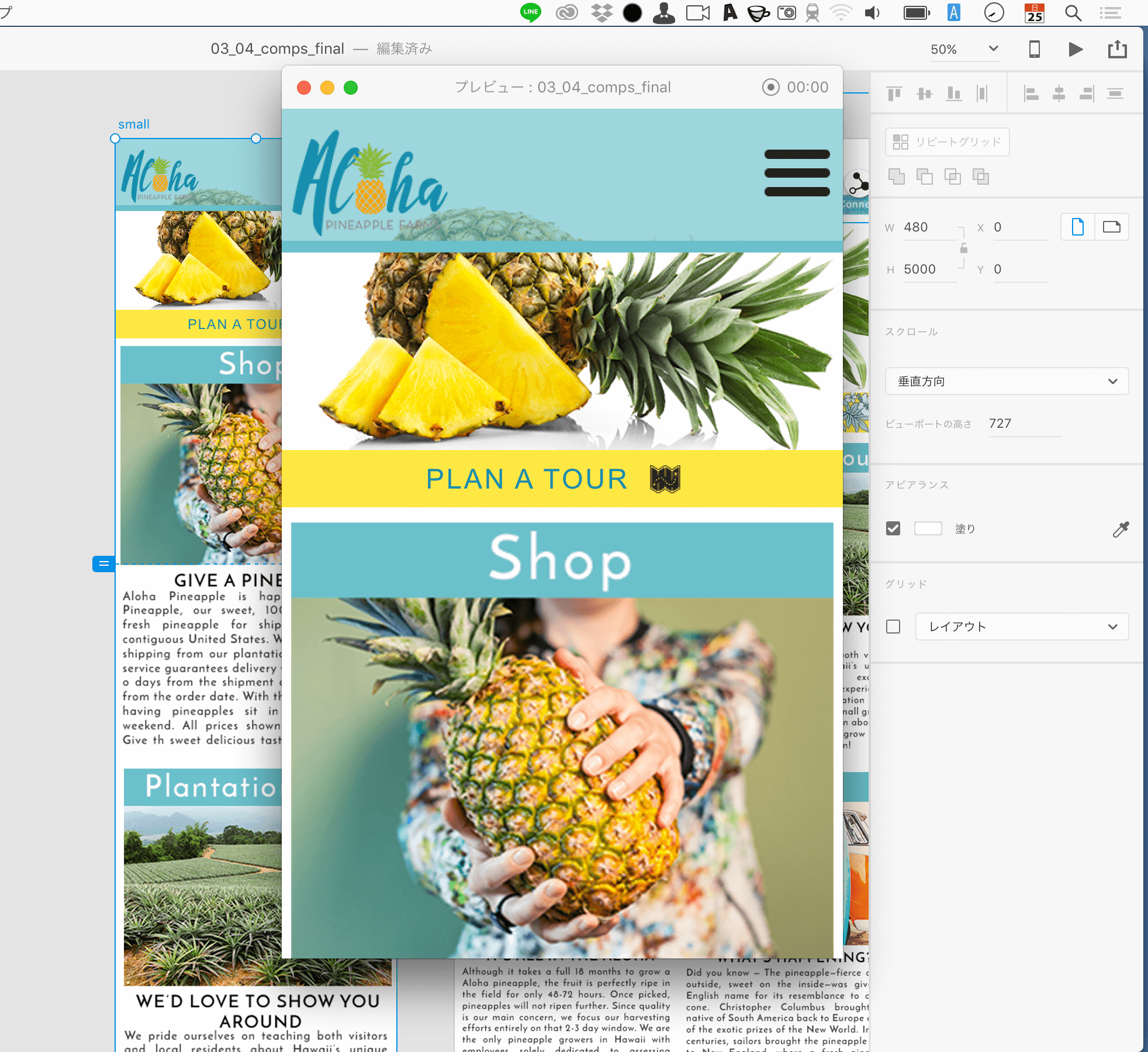The width and height of the screenshot is (1148, 1052).
Task: Align objects to top edge
Action: coord(894,94)
